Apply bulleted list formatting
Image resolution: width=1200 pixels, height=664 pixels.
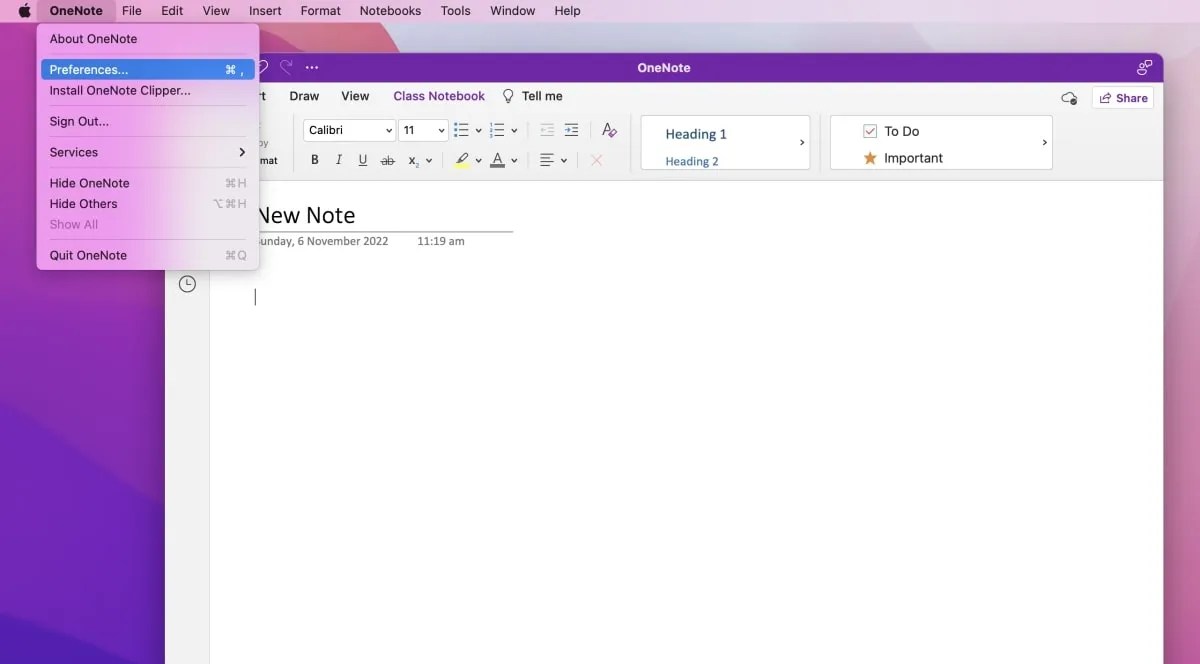(x=460, y=129)
